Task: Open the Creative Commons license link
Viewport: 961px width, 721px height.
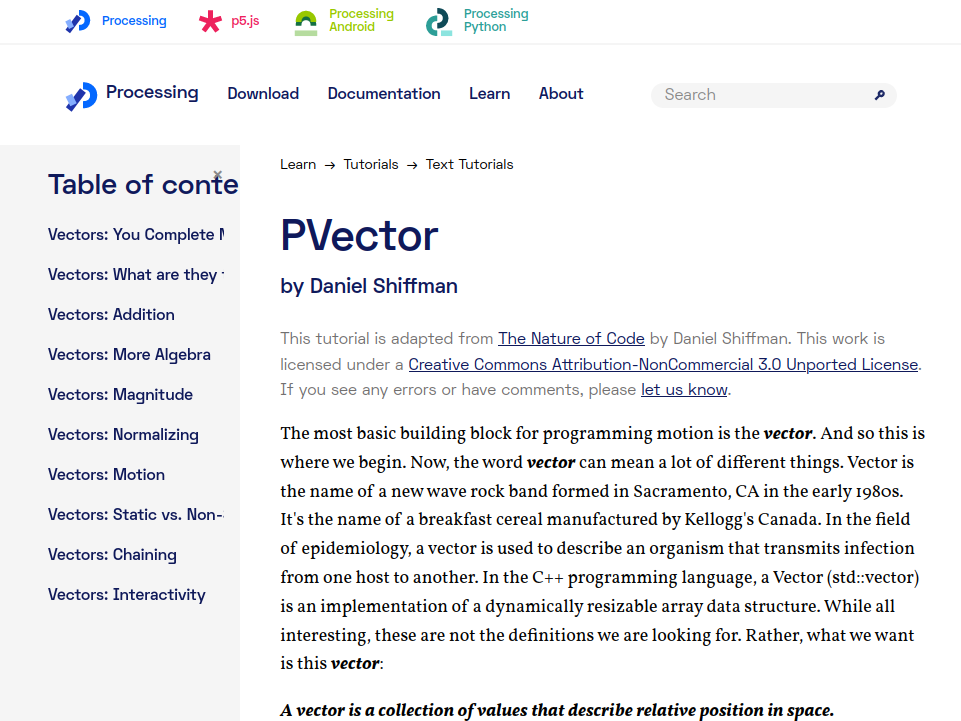Action: pos(663,365)
